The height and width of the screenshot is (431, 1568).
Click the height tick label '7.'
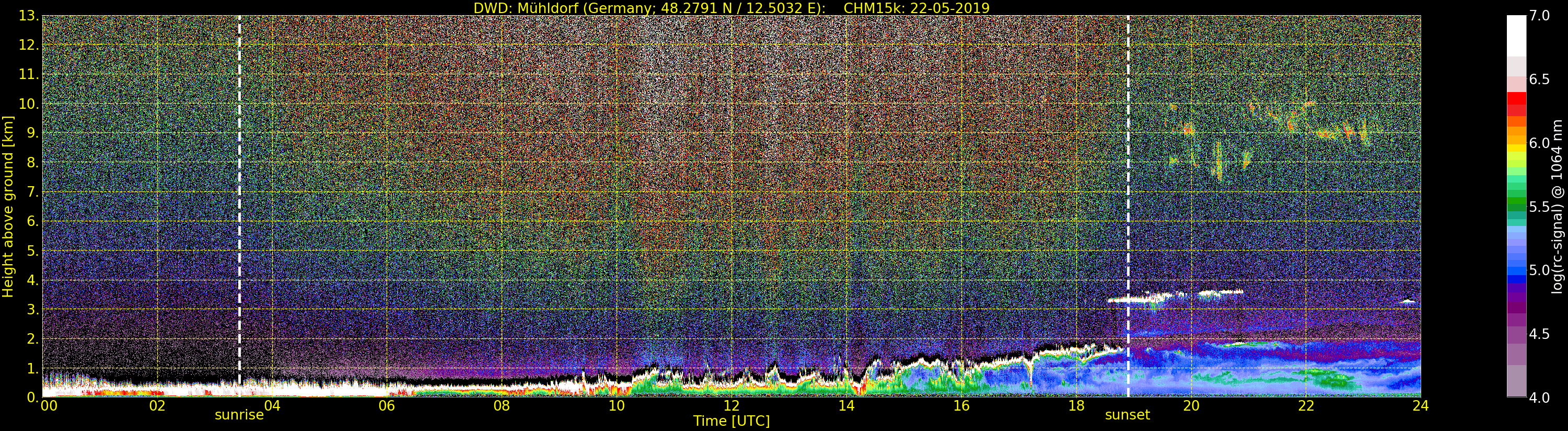pyautogui.click(x=32, y=192)
